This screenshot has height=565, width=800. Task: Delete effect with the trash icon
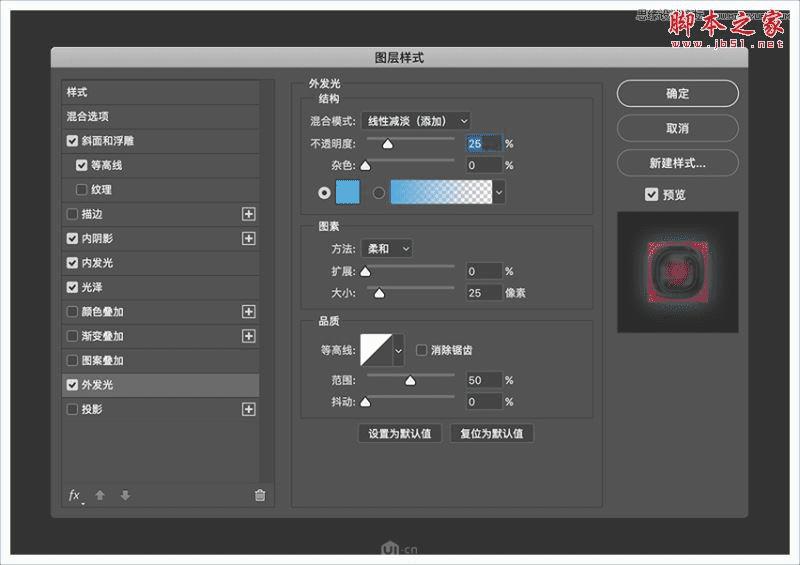click(260, 495)
